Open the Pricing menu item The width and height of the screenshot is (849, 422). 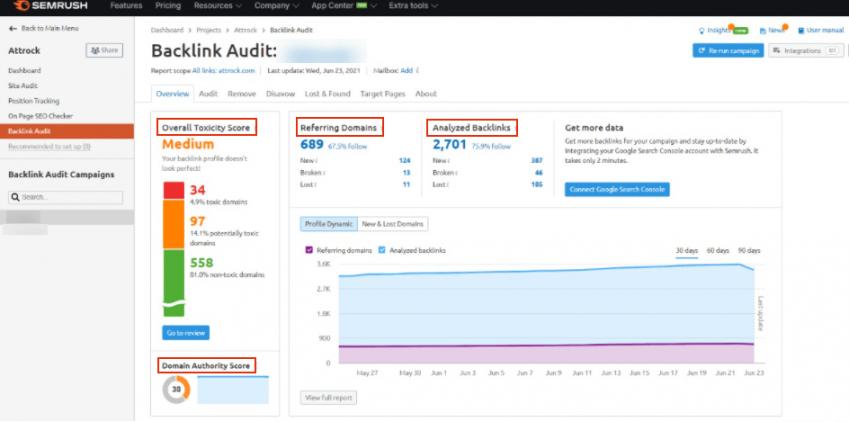(168, 6)
